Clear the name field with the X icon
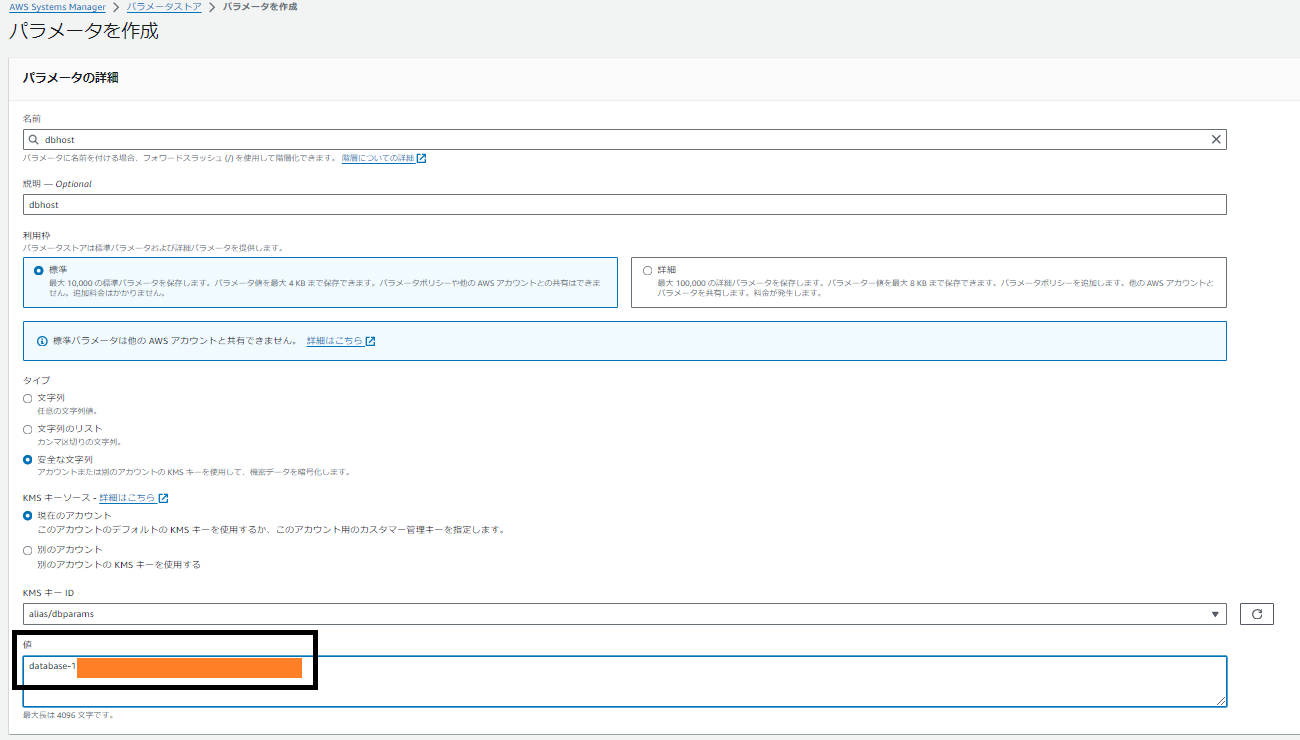This screenshot has height=740, width=1300. pyautogui.click(x=1216, y=140)
